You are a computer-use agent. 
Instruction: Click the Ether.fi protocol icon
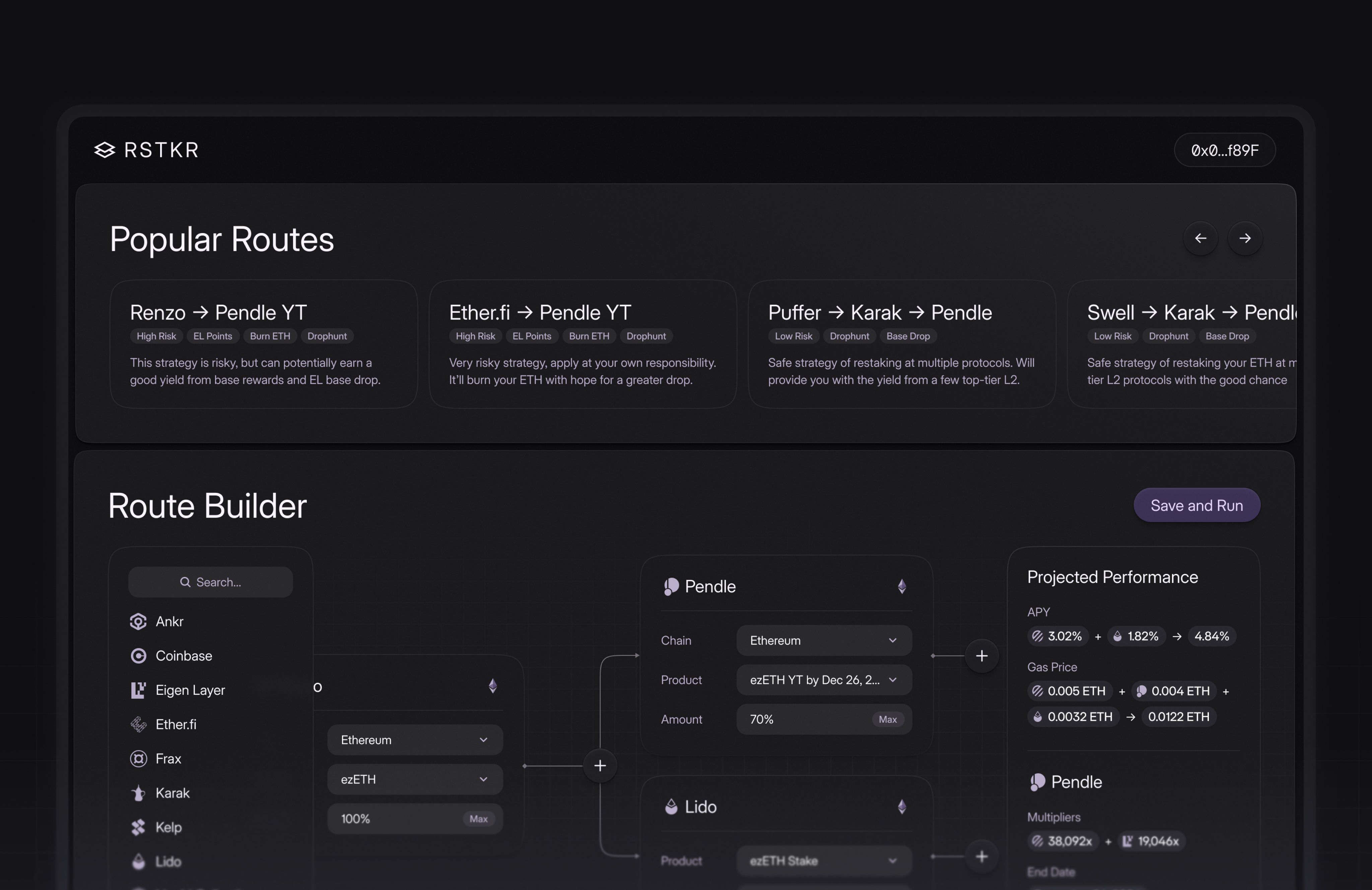pos(138,724)
